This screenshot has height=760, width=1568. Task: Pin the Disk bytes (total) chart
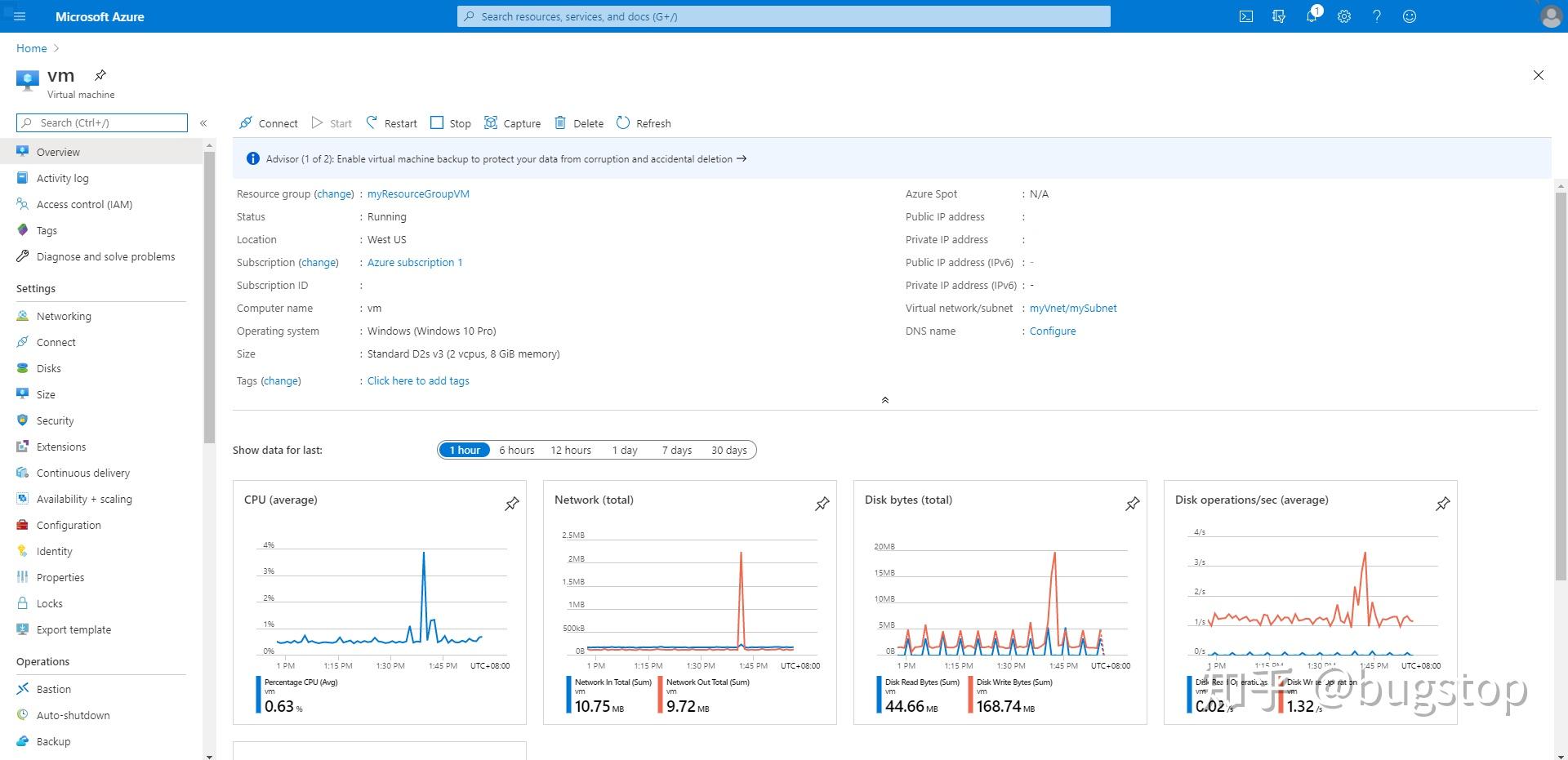point(1133,504)
